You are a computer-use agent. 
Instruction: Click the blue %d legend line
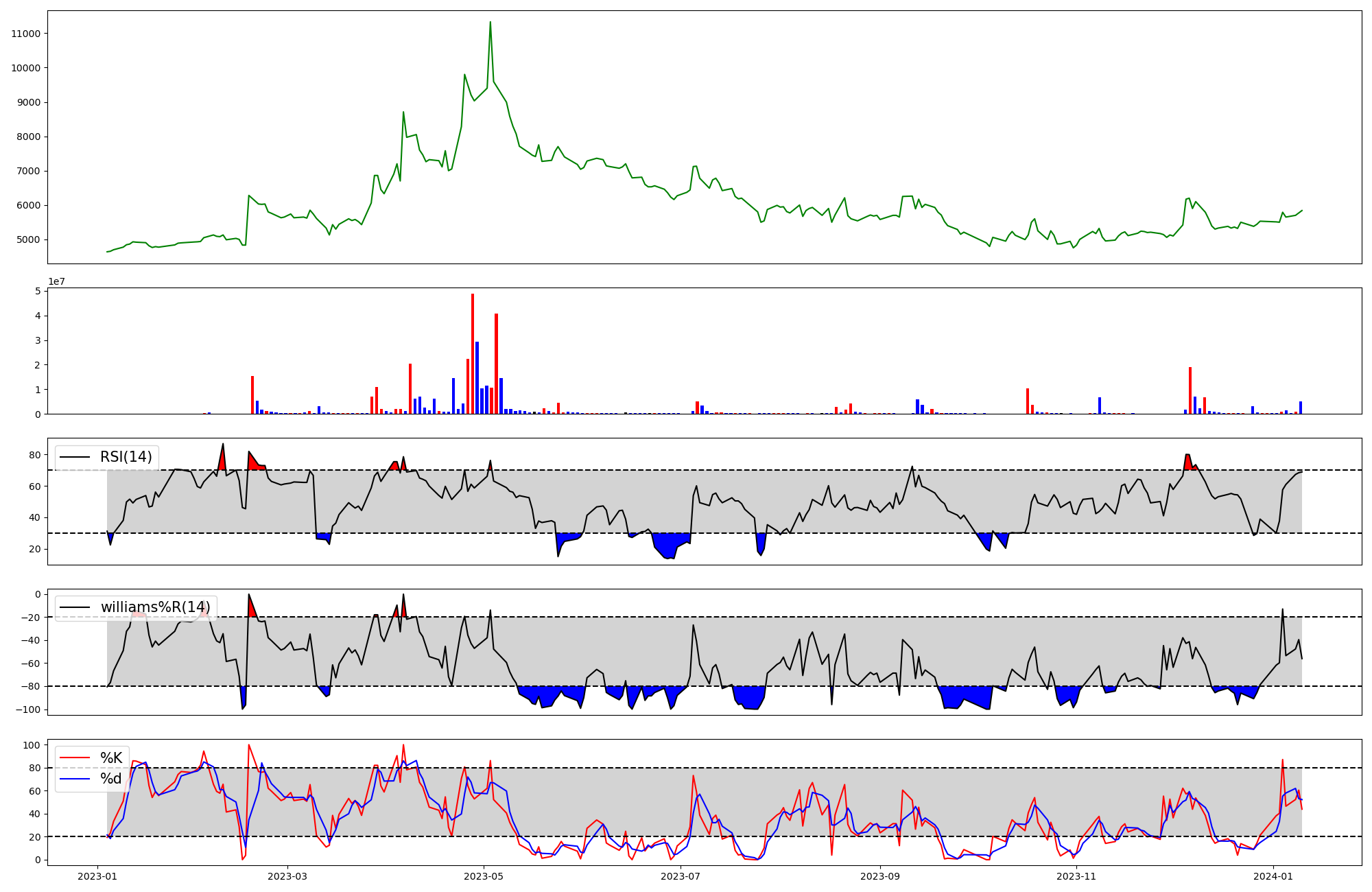pyautogui.click(x=75, y=779)
